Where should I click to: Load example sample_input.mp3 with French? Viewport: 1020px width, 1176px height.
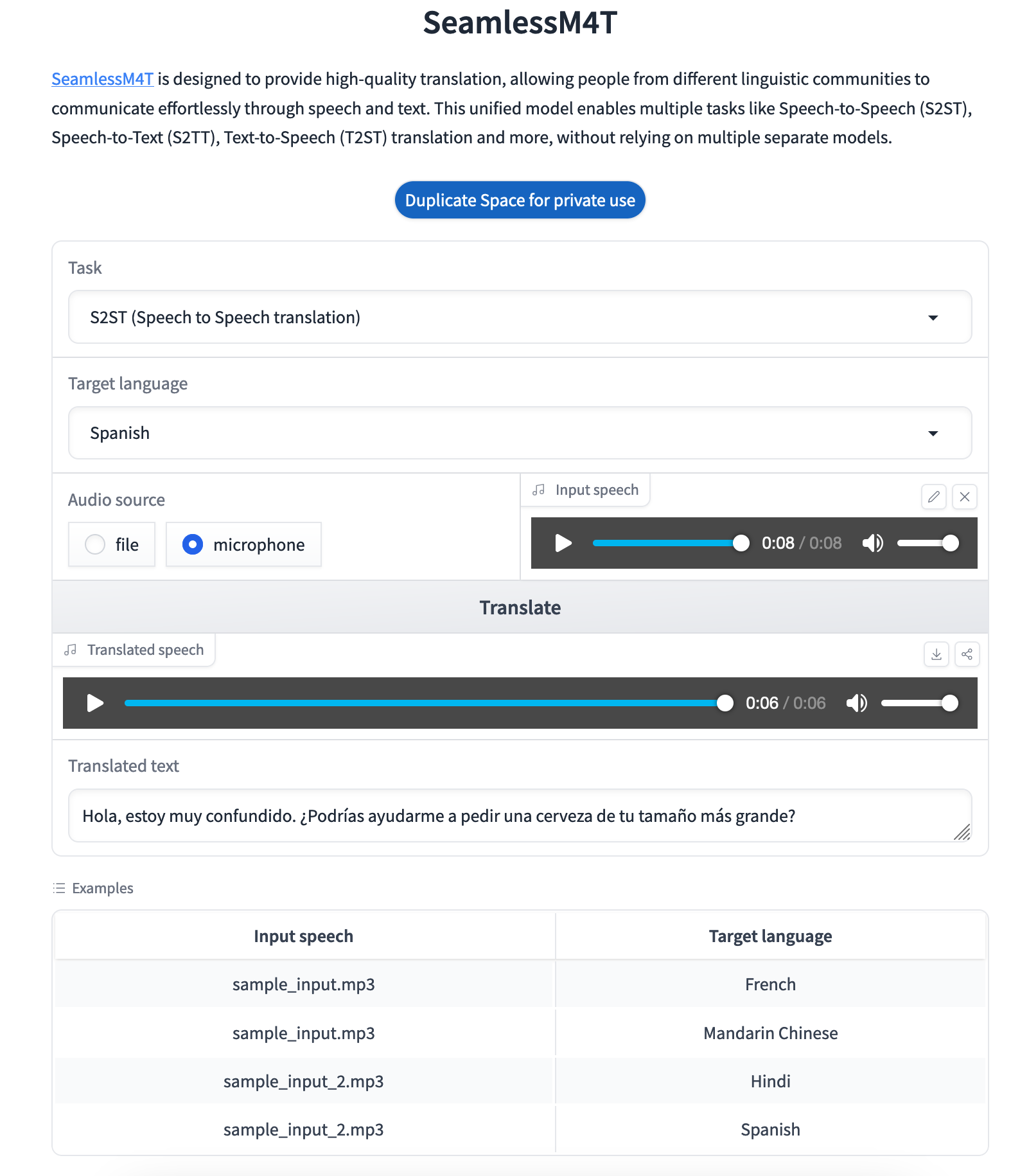tap(520, 984)
